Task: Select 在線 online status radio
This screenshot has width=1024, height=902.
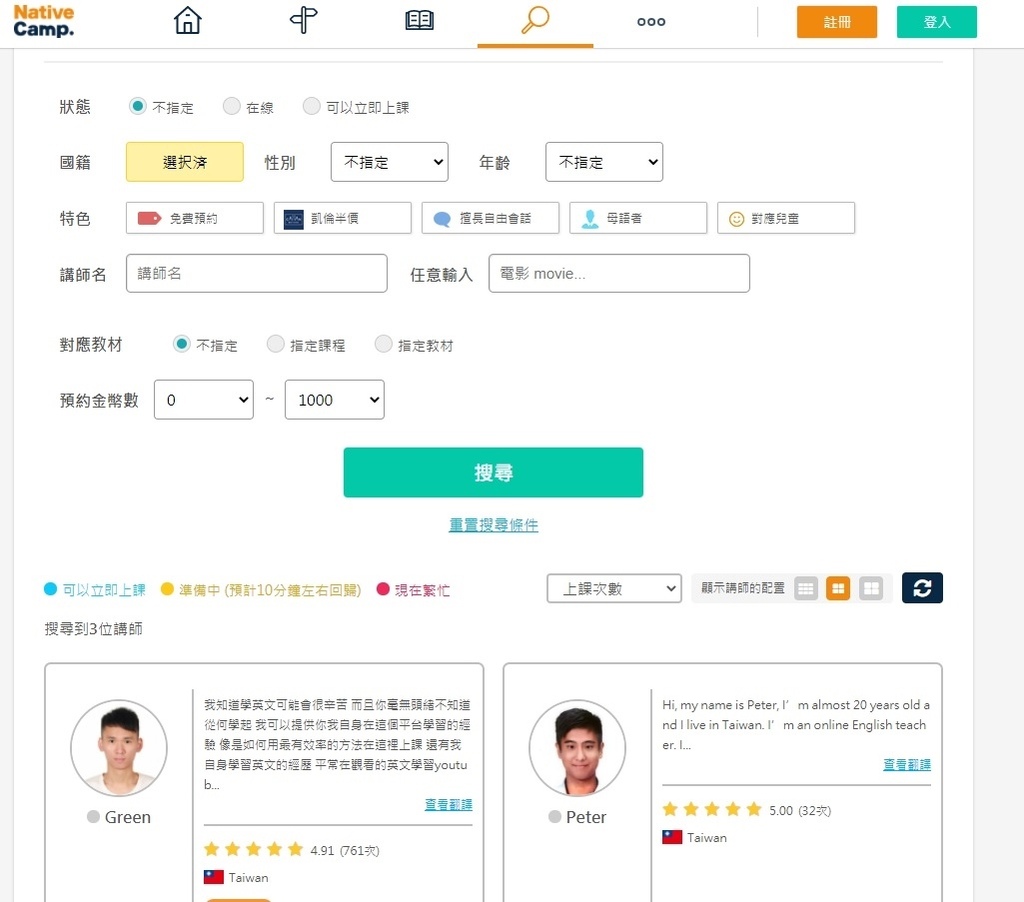Action: 231,106
